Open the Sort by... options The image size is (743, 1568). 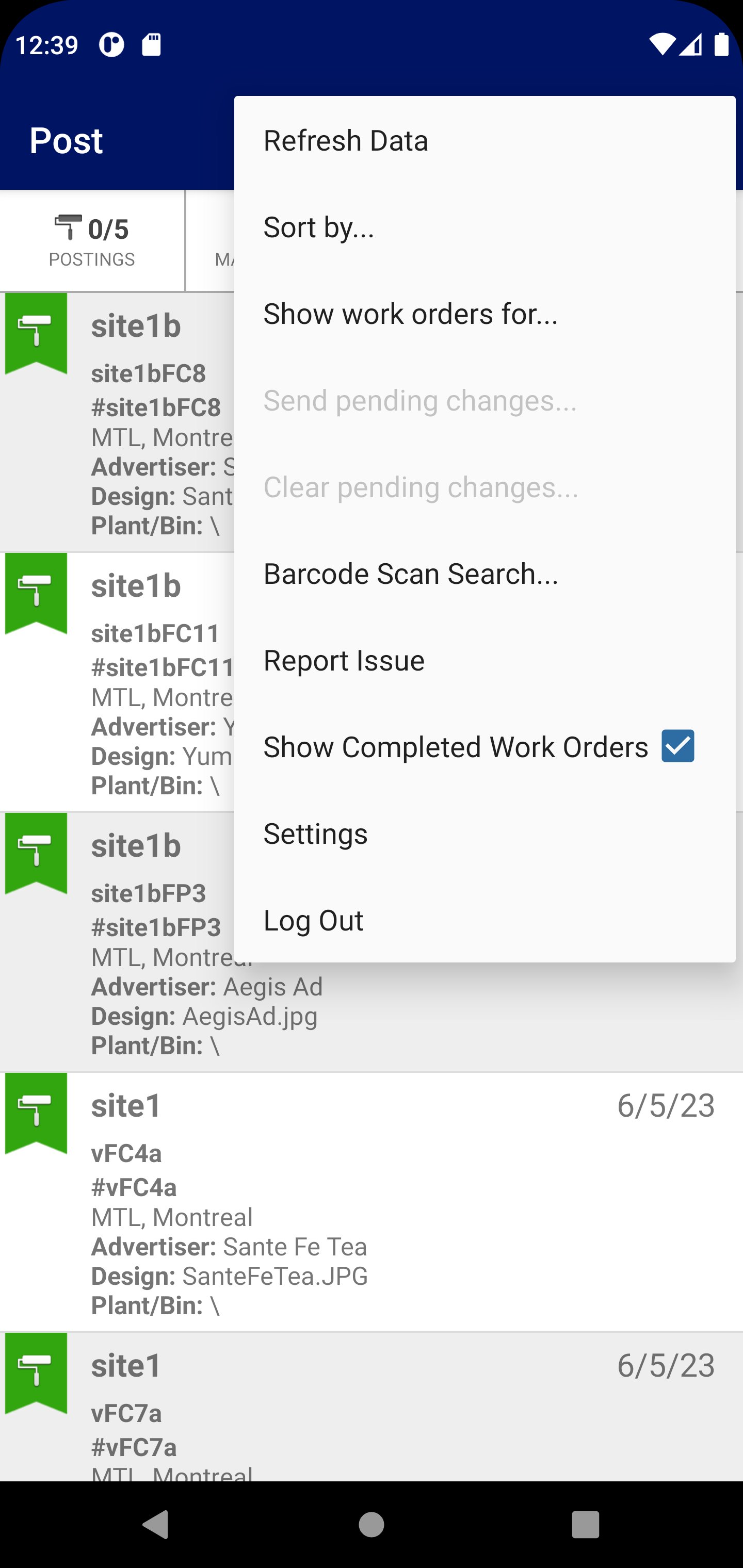318,227
